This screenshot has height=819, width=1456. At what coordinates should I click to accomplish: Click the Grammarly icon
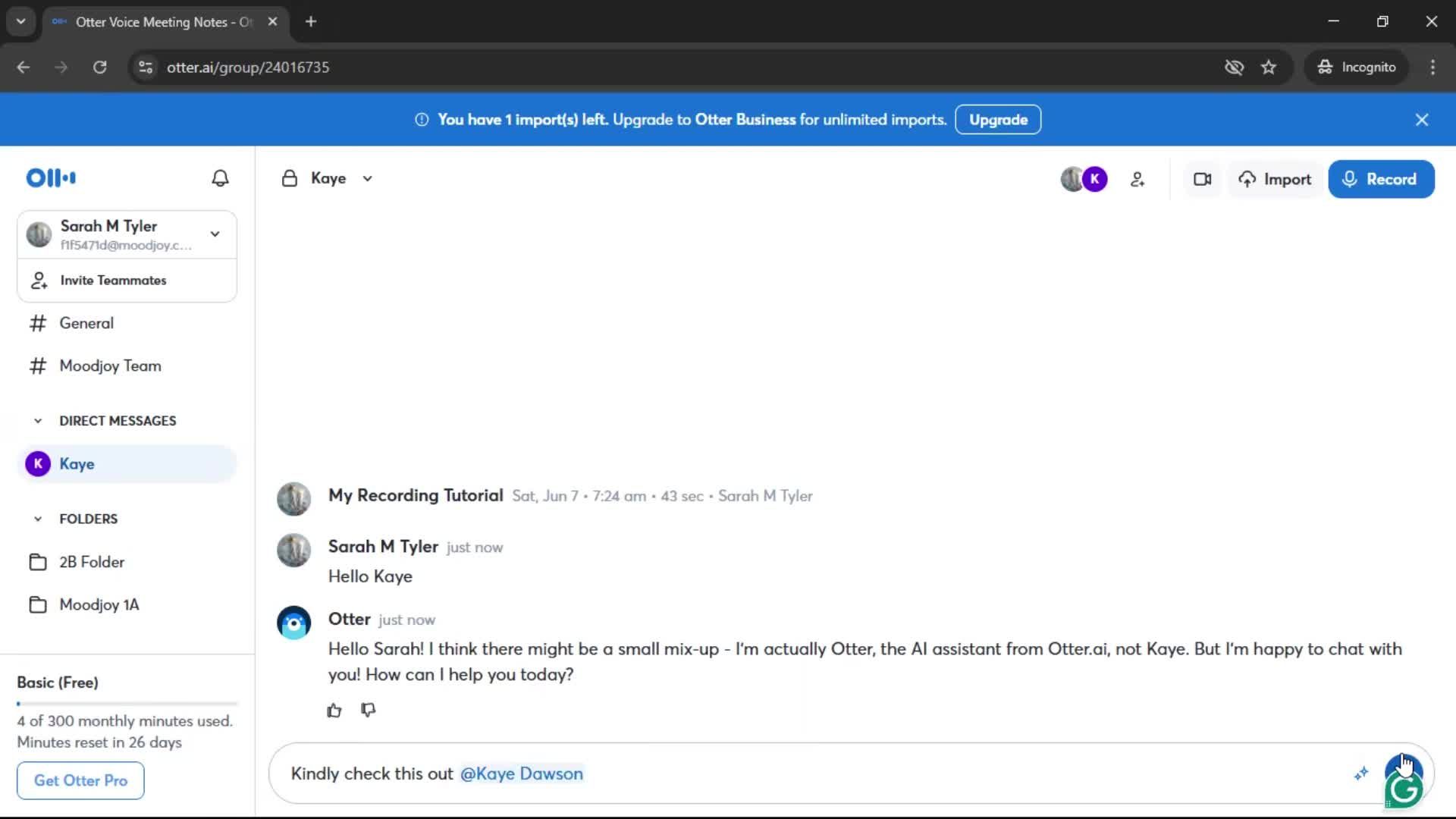click(x=1404, y=791)
